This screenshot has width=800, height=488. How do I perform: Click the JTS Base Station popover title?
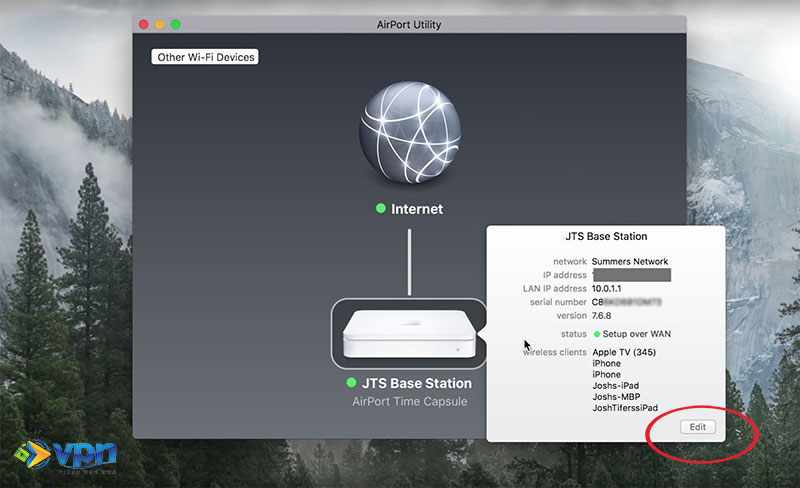coord(606,236)
